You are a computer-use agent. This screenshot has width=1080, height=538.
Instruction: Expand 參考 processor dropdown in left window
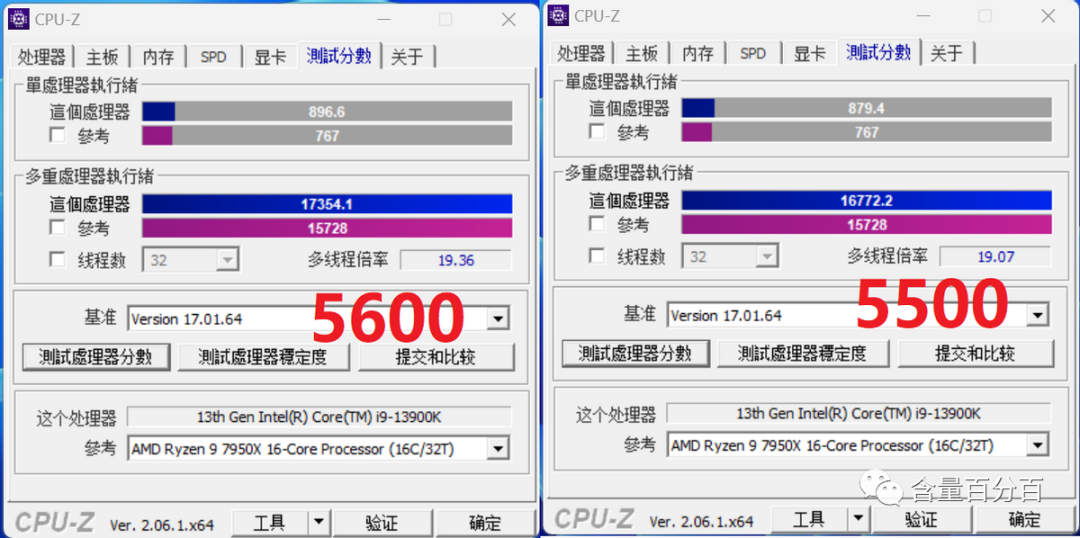pyautogui.click(x=499, y=449)
